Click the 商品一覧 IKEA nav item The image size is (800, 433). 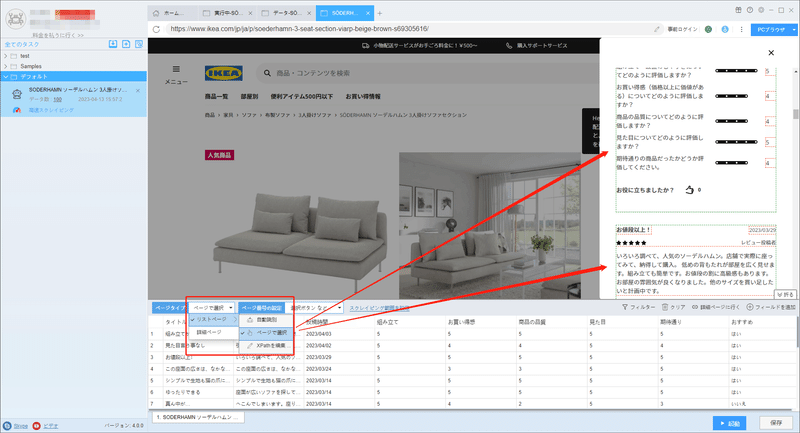216,96
